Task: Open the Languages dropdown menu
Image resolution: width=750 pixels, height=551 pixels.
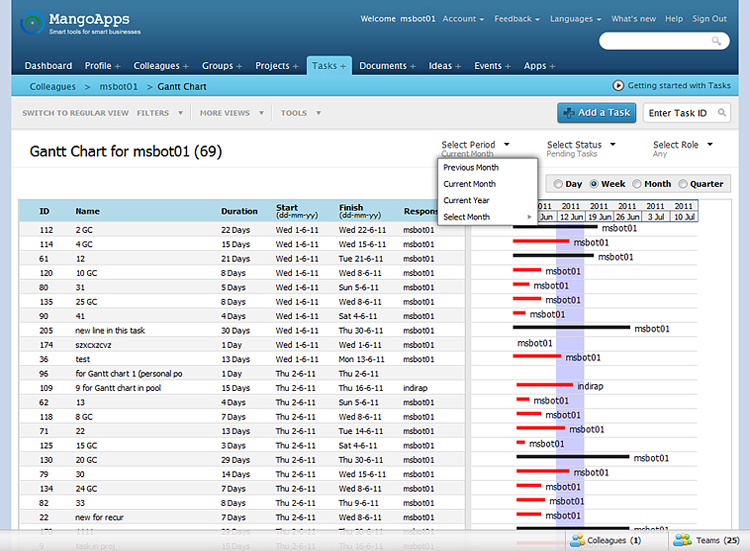Action: [575, 19]
